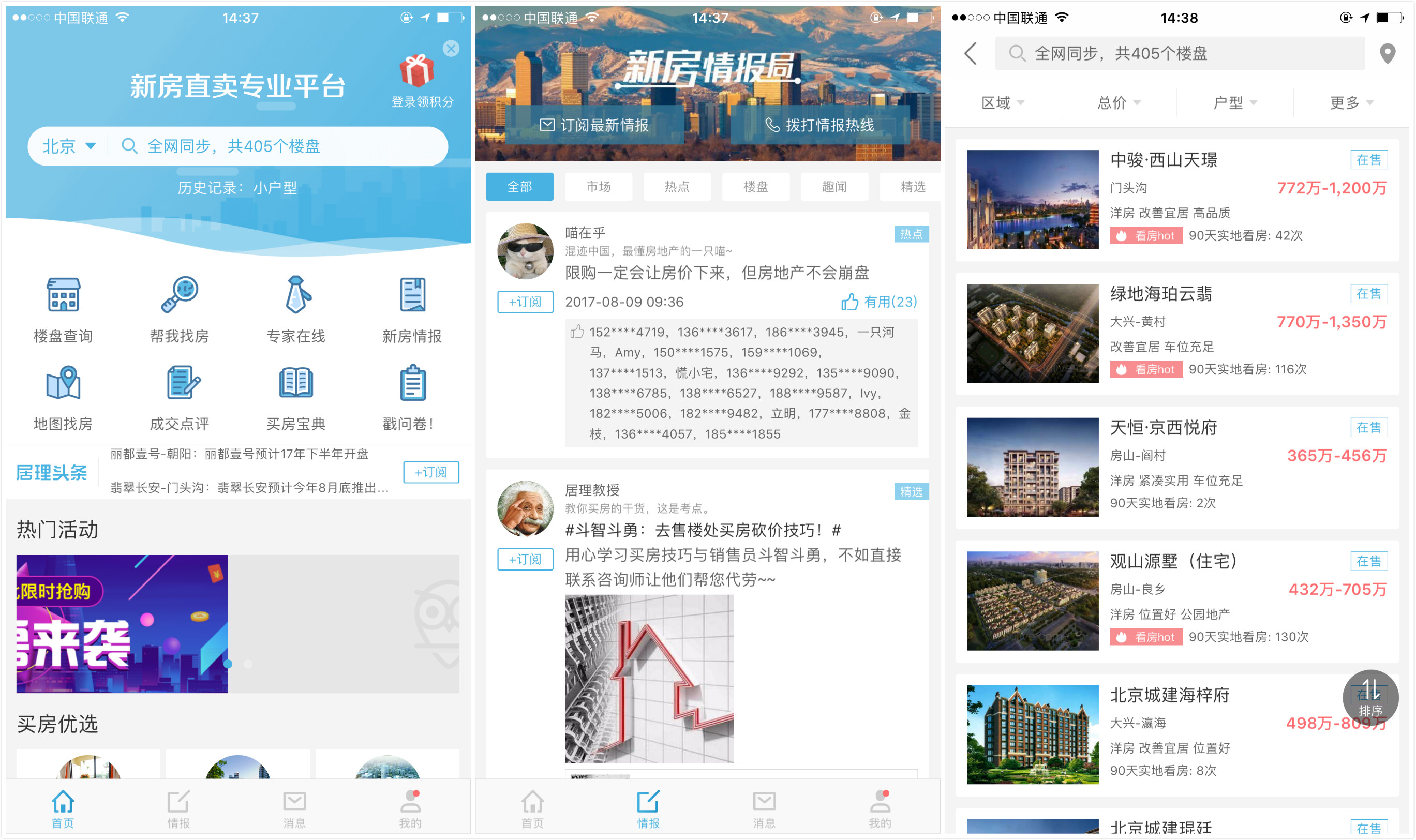Viewport: 1416px width, 840px height.
Task: Open the 专家在线 tie icon
Action: pyautogui.click(x=296, y=295)
